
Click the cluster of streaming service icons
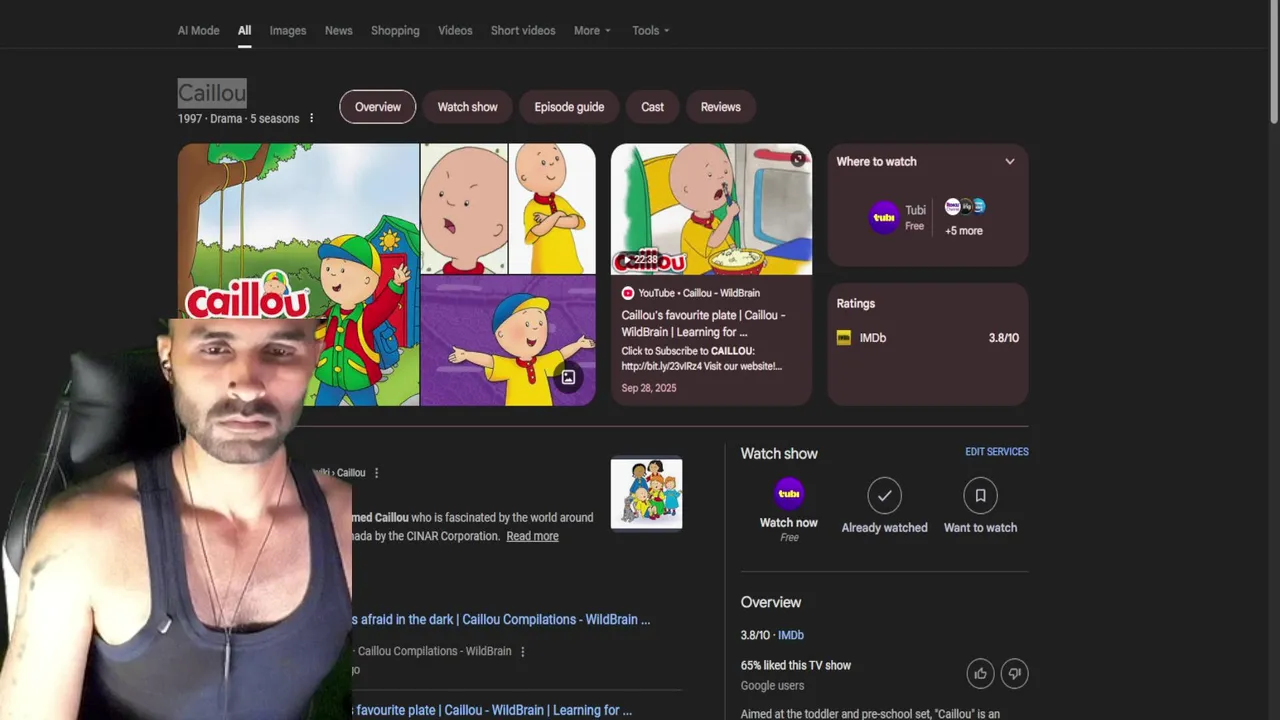[965, 207]
